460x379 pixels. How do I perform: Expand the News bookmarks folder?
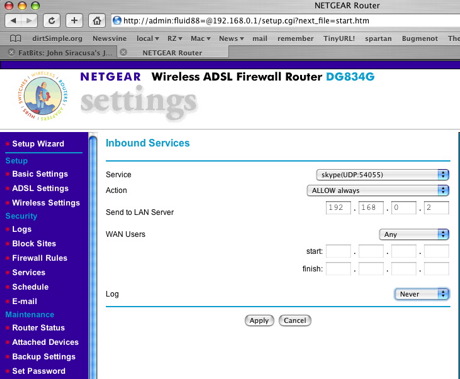click(231, 38)
